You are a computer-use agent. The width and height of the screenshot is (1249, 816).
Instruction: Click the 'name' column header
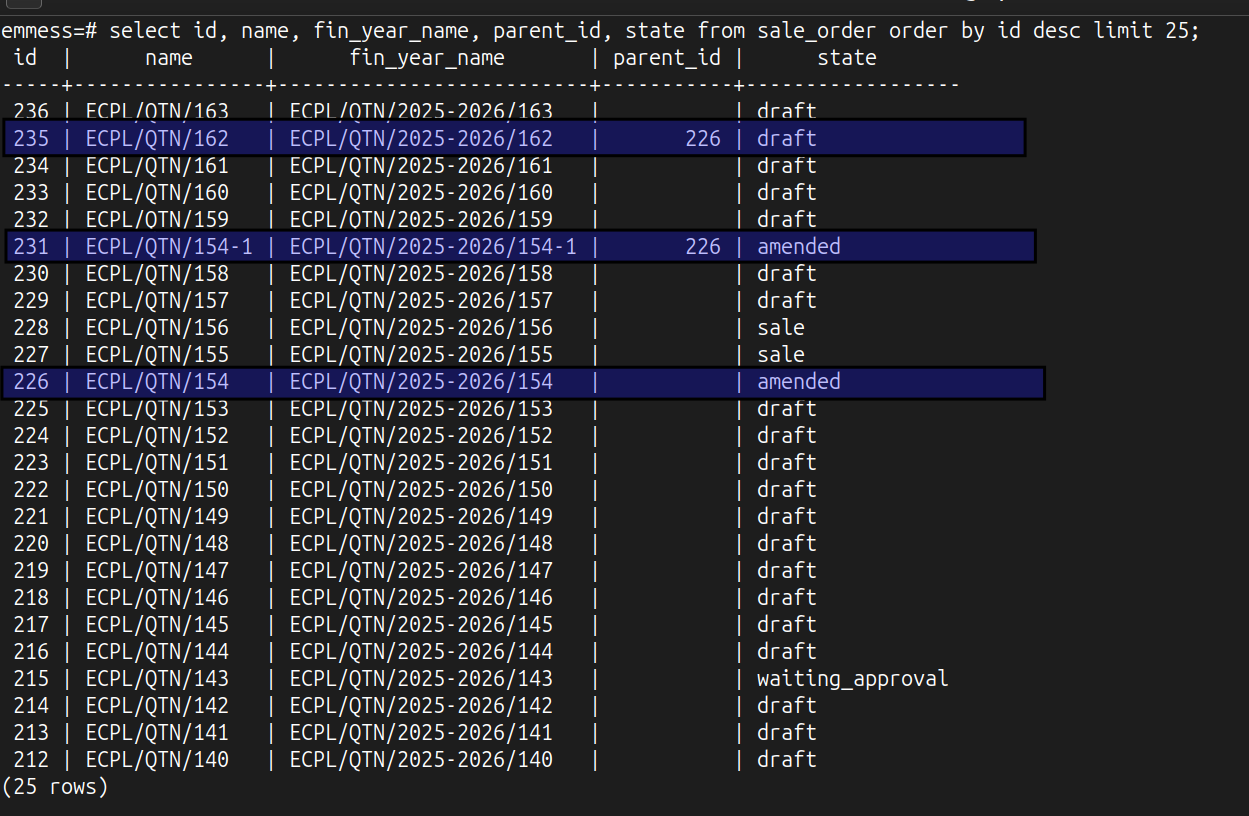(x=168, y=58)
